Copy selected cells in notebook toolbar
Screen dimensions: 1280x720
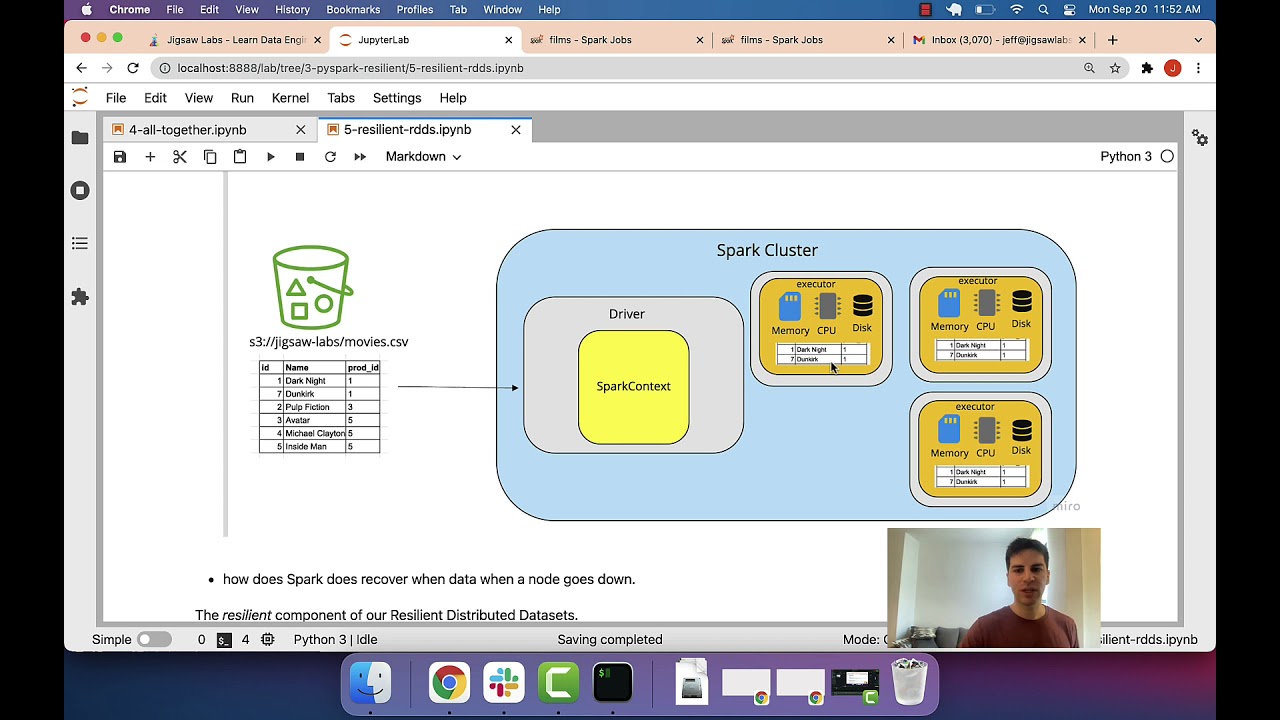[210, 157]
